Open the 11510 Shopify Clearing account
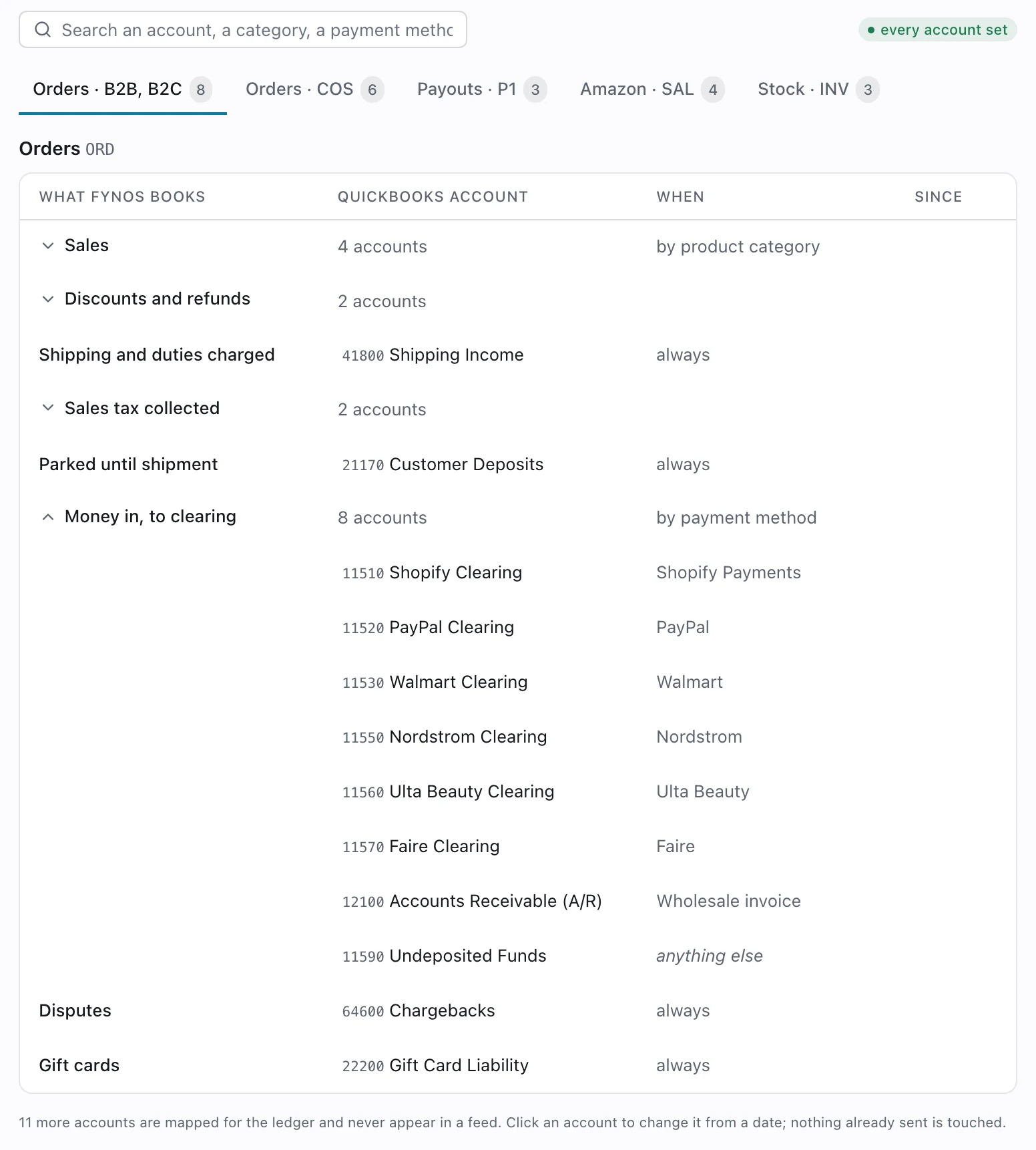Viewport: 1036px width, 1150px height. tap(432, 572)
